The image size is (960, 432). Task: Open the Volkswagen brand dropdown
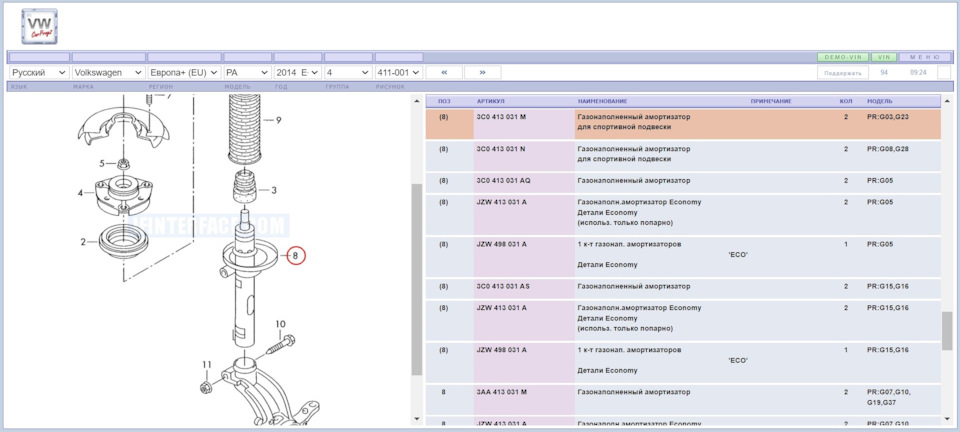[x=108, y=72]
